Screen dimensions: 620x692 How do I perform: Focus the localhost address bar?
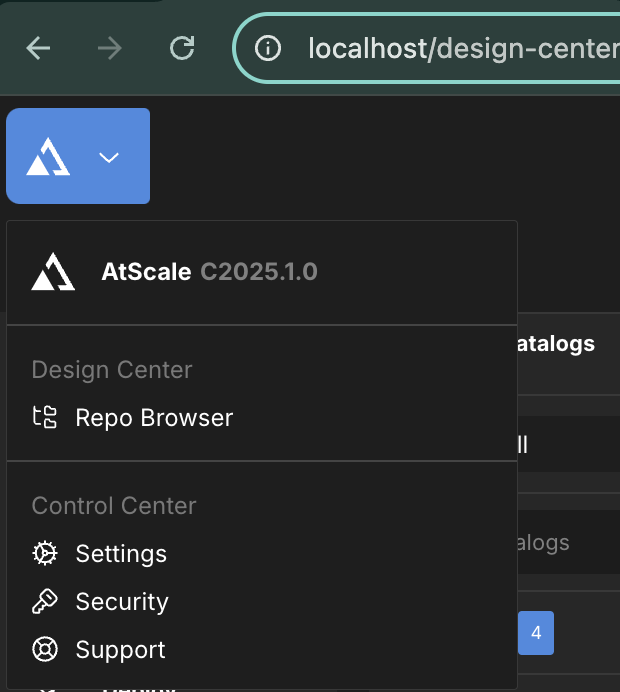click(x=460, y=48)
